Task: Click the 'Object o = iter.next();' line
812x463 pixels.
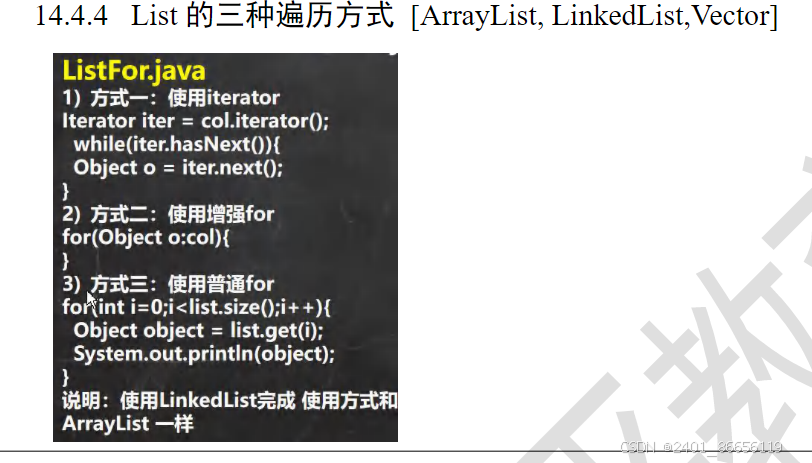Action: coord(178,167)
